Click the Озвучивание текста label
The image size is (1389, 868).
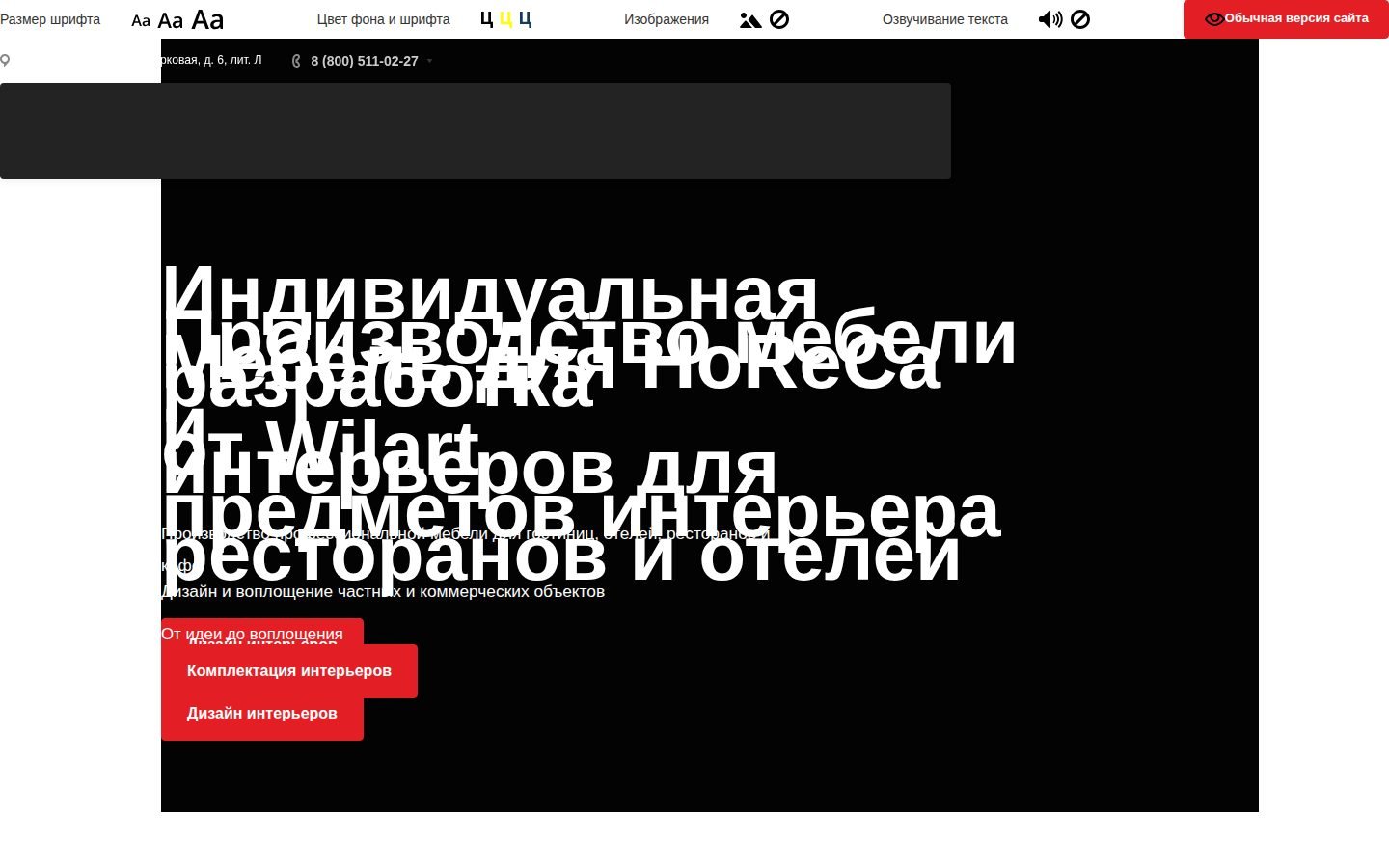pos(945,19)
